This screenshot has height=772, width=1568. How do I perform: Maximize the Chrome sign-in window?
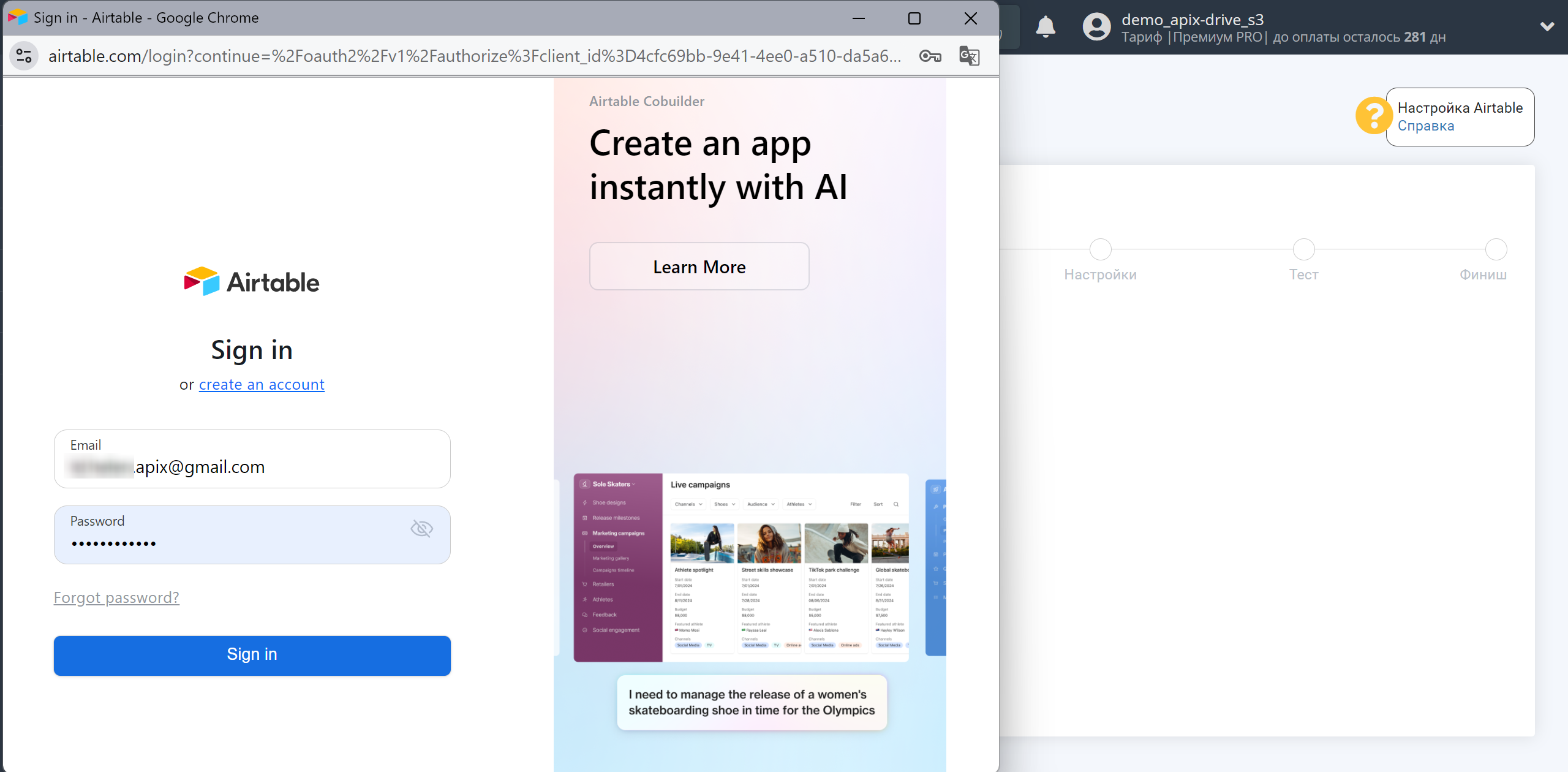click(x=914, y=18)
